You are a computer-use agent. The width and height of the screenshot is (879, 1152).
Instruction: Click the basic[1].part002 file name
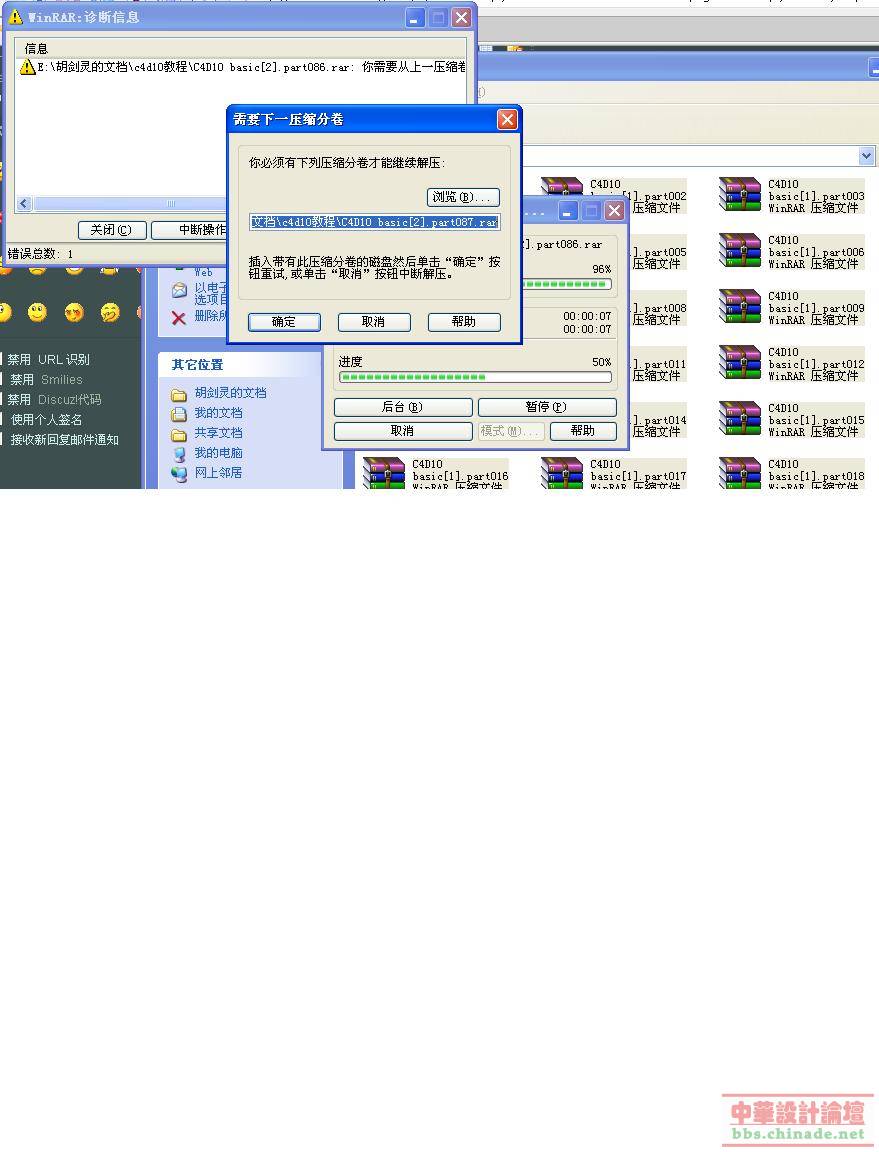coord(660,196)
